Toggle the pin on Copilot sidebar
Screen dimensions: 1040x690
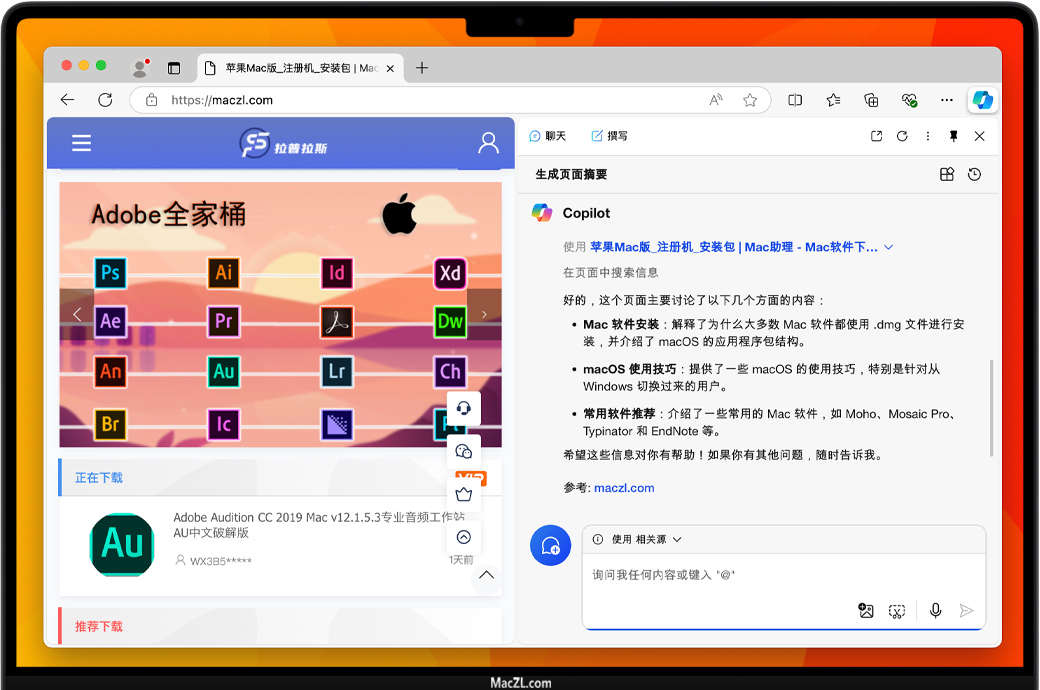(x=953, y=136)
